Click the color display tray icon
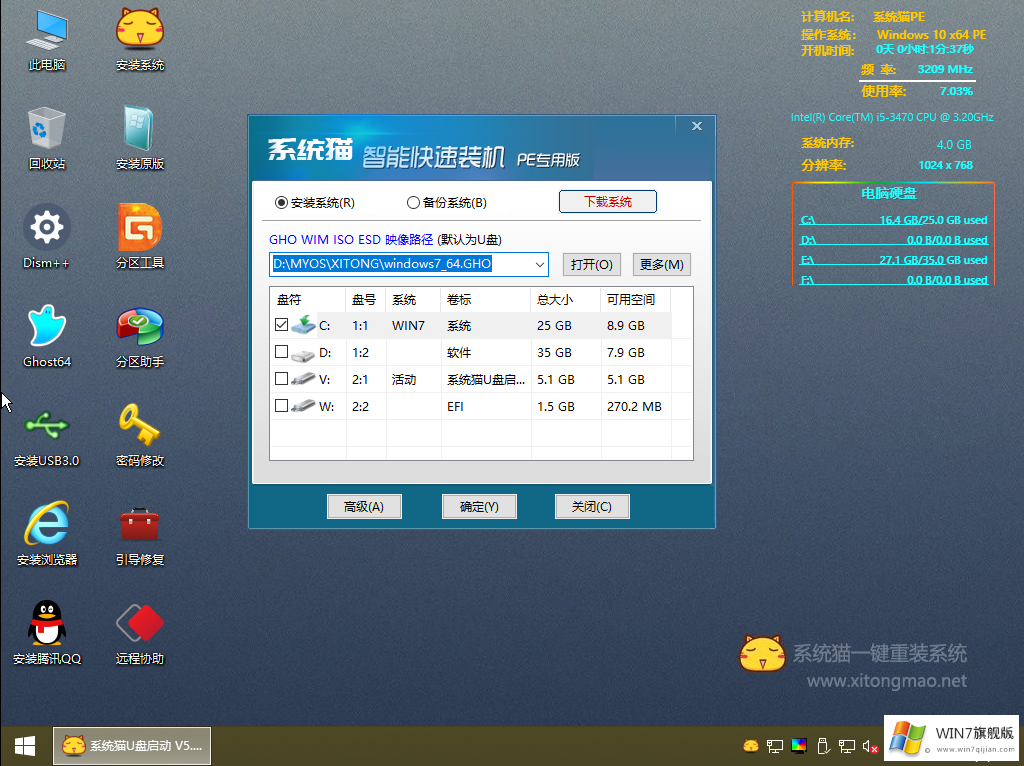Image resolution: width=1024 pixels, height=766 pixels. click(799, 745)
